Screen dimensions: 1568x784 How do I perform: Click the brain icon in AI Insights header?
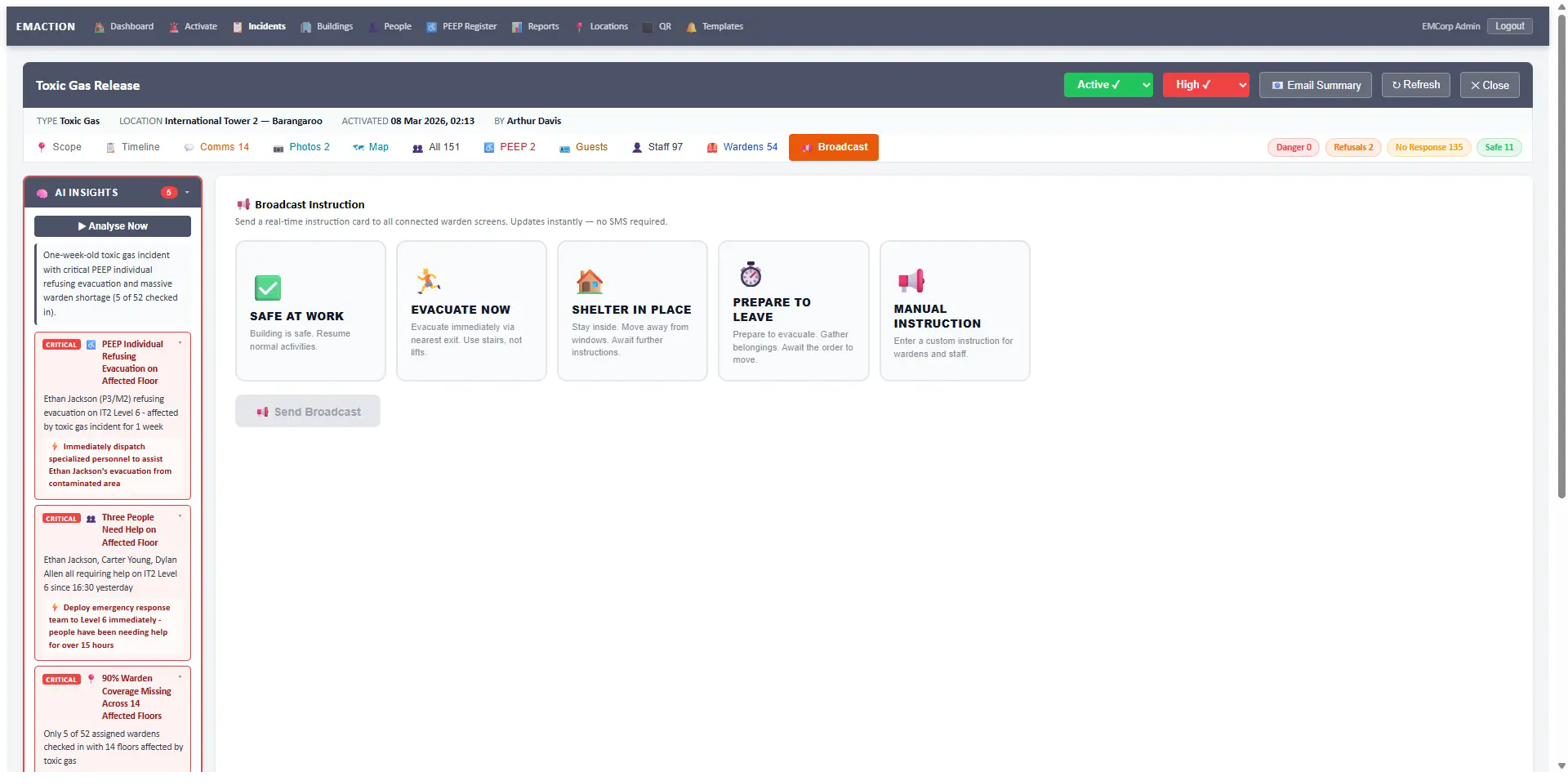pos(42,192)
